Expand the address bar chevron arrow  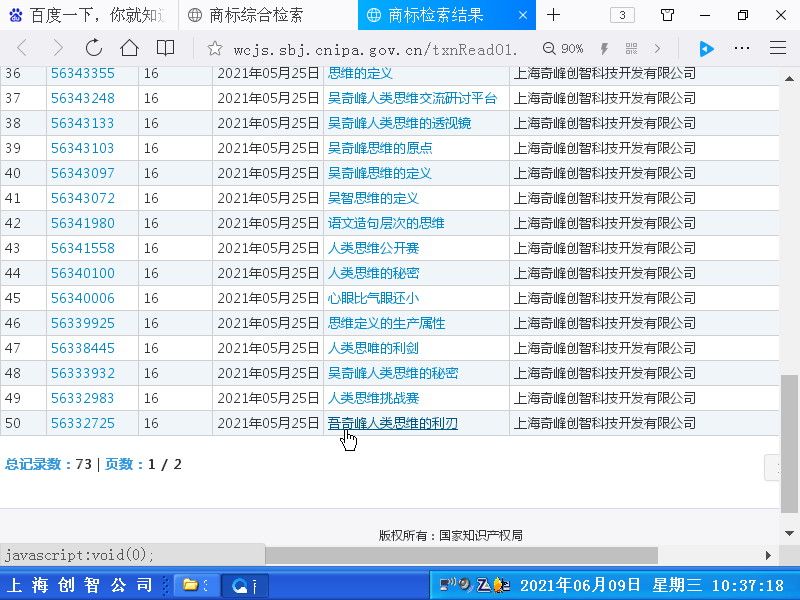[x=657, y=48]
